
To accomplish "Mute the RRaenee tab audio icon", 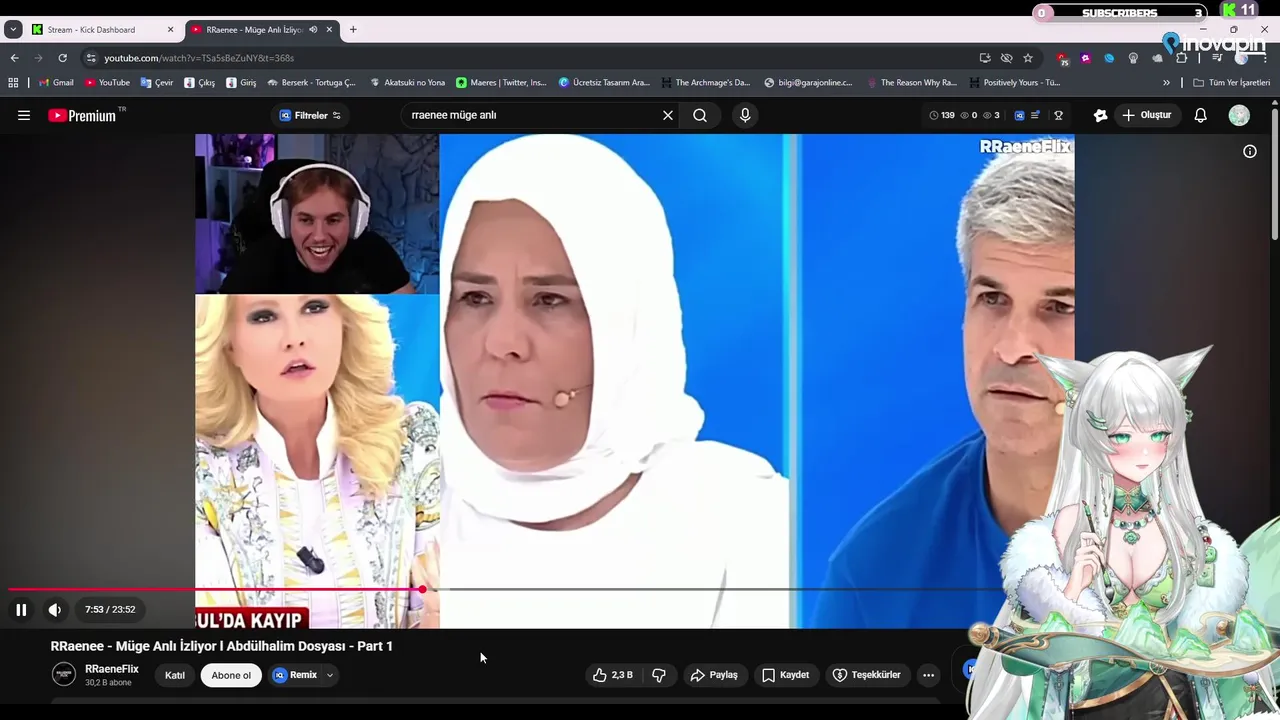I will 313,30.
